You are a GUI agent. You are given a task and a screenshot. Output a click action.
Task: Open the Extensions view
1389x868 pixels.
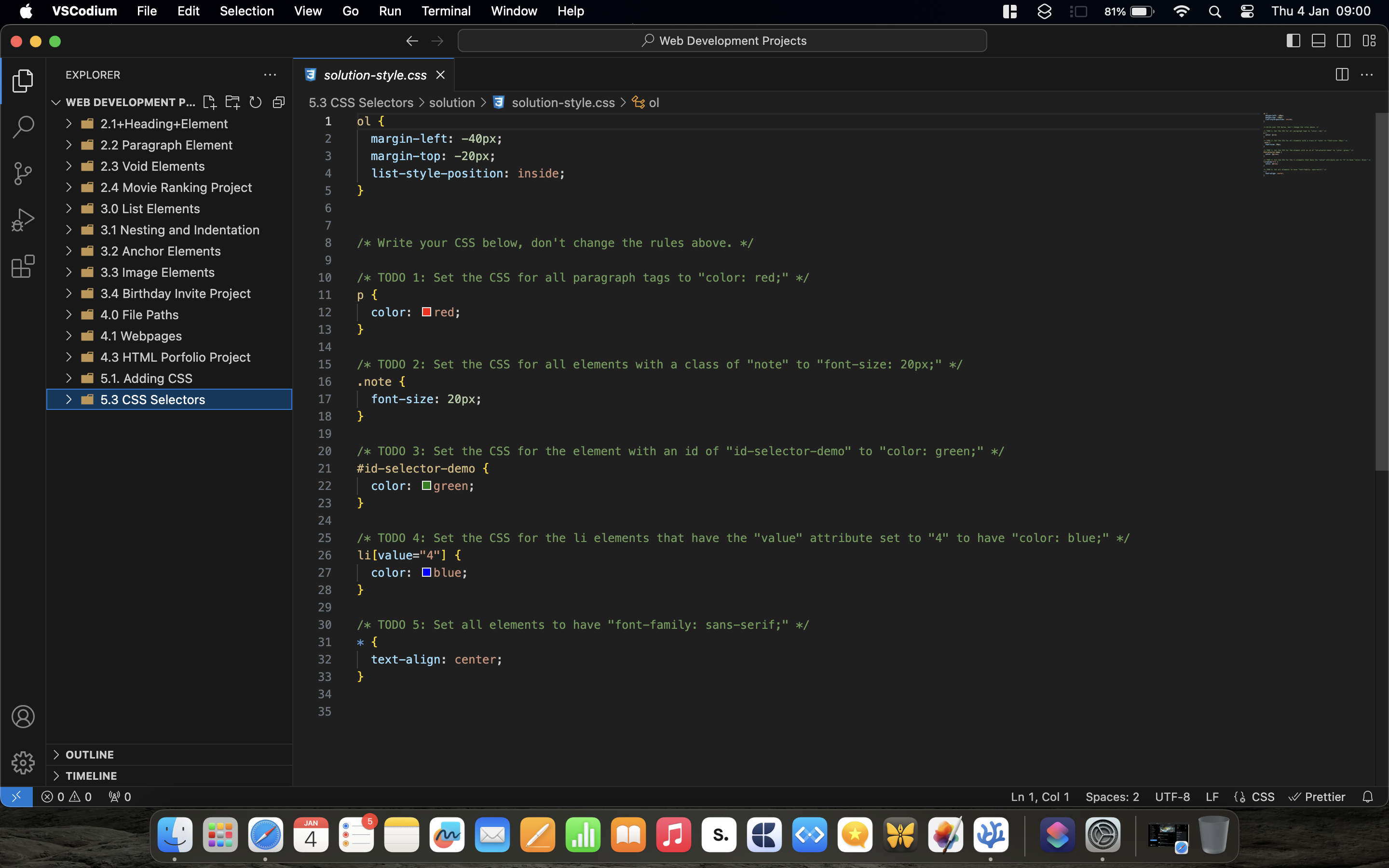click(x=23, y=266)
